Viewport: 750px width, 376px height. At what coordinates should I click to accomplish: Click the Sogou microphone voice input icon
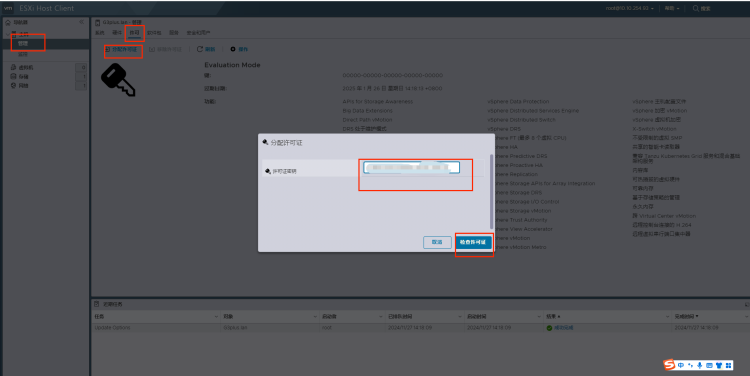point(700,365)
